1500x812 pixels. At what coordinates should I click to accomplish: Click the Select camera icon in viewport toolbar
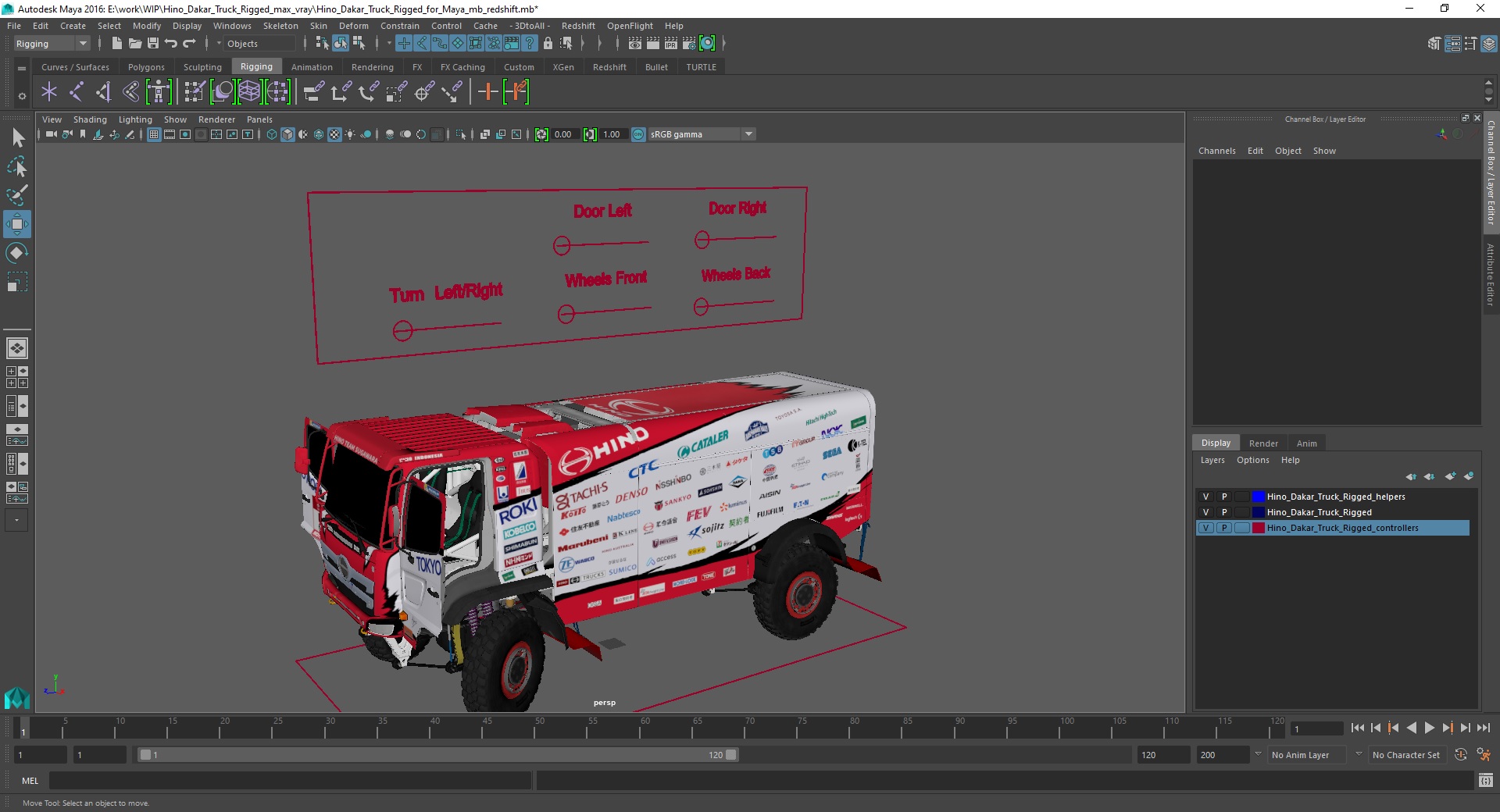[x=51, y=134]
